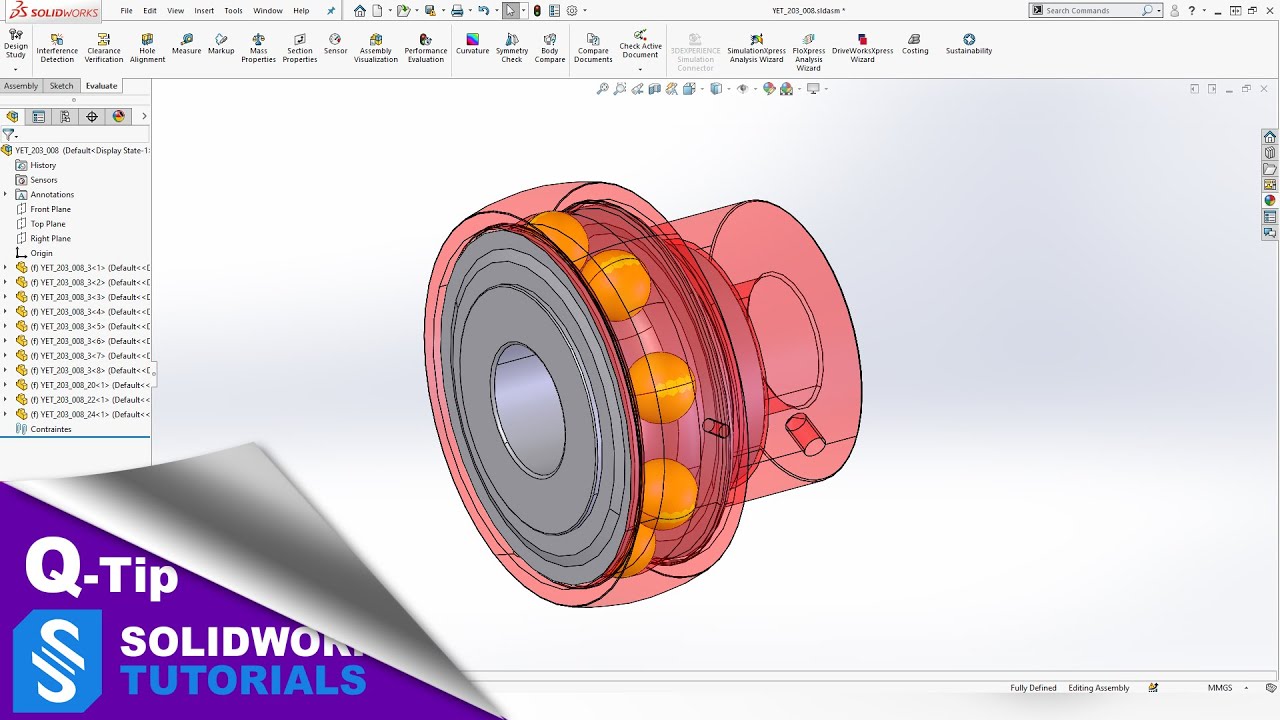This screenshot has height=720, width=1280.
Task: Select the History item in tree
Action: (x=36, y=165)
